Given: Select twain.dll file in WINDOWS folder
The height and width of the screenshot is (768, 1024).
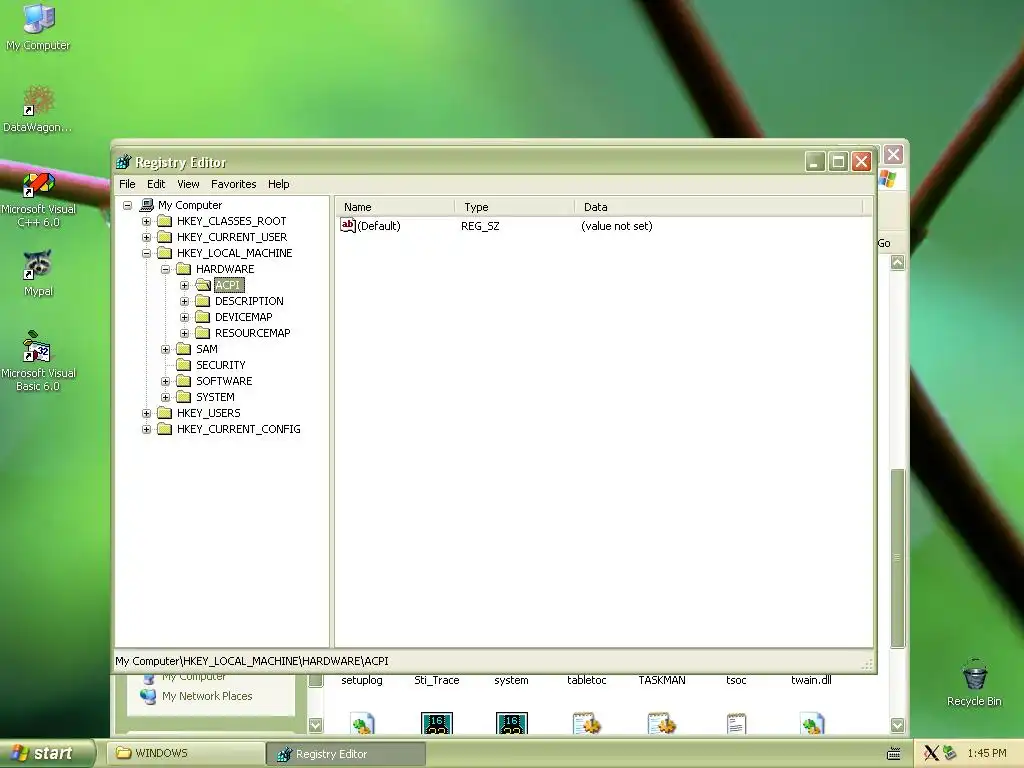Looking at the screenshot, I should [811, 680].
